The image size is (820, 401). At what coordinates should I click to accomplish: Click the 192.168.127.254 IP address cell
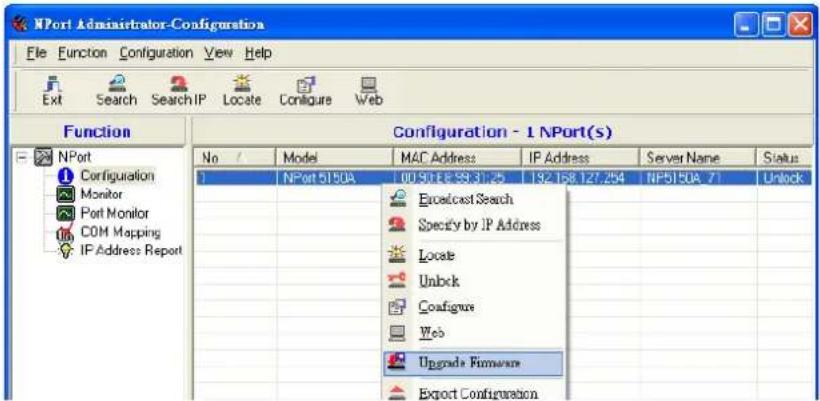click(x=579, y=178)
